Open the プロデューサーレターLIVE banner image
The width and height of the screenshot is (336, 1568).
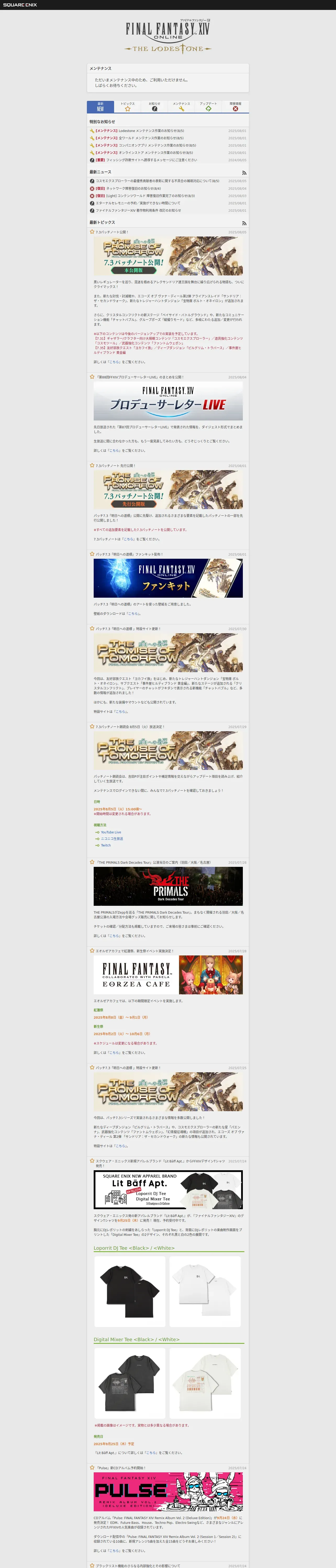pos(168,401)
